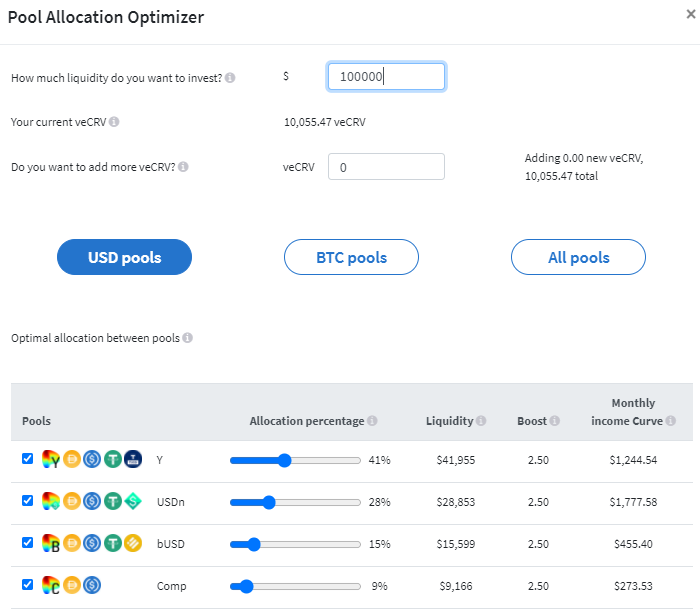Viewport: 700px width, 612px height.
Task: Click the 28% allocation value
Action: 379,502
